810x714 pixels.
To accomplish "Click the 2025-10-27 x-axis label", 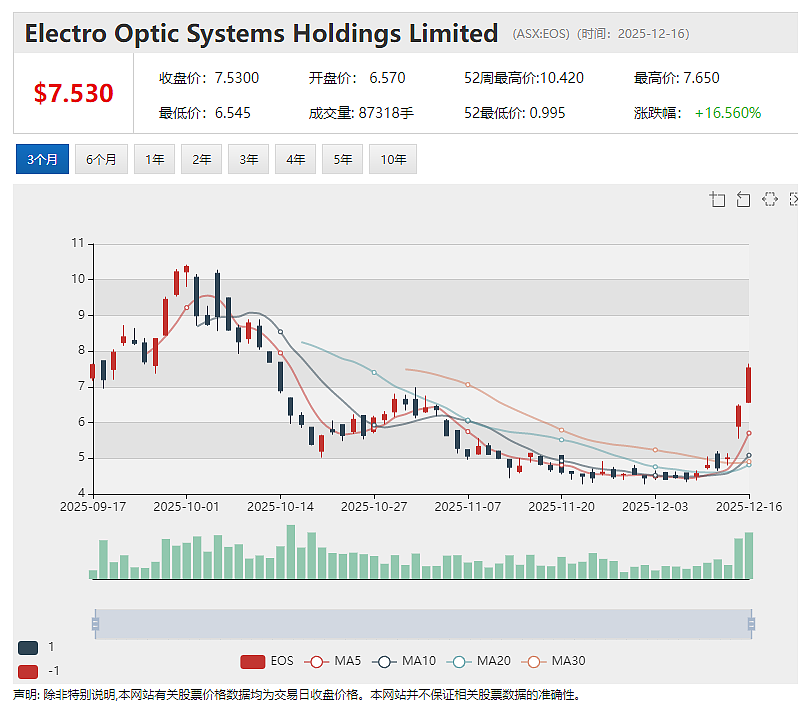I will pos(374,507).
